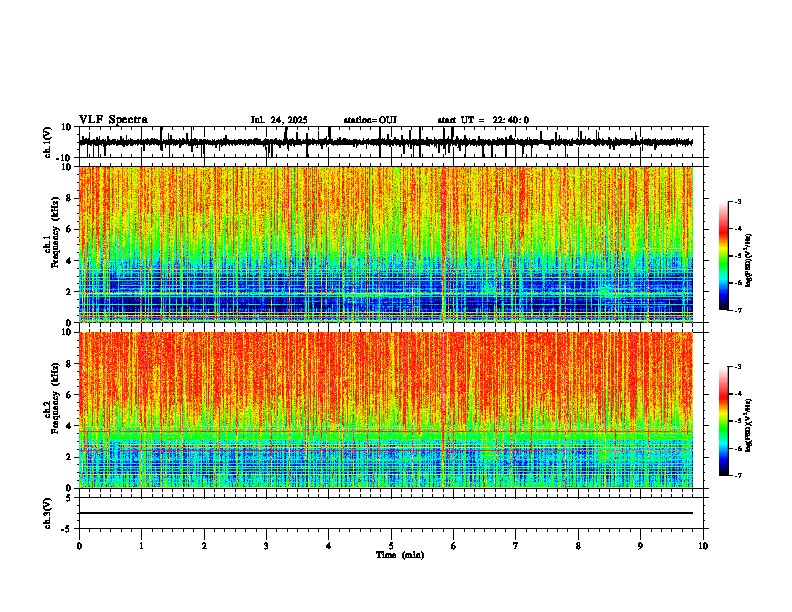This screenshot has width=792, height=612.
Task: Click the ch.2 colorbar "log(PSD)" unit label
Action: [x=749, y=425]
